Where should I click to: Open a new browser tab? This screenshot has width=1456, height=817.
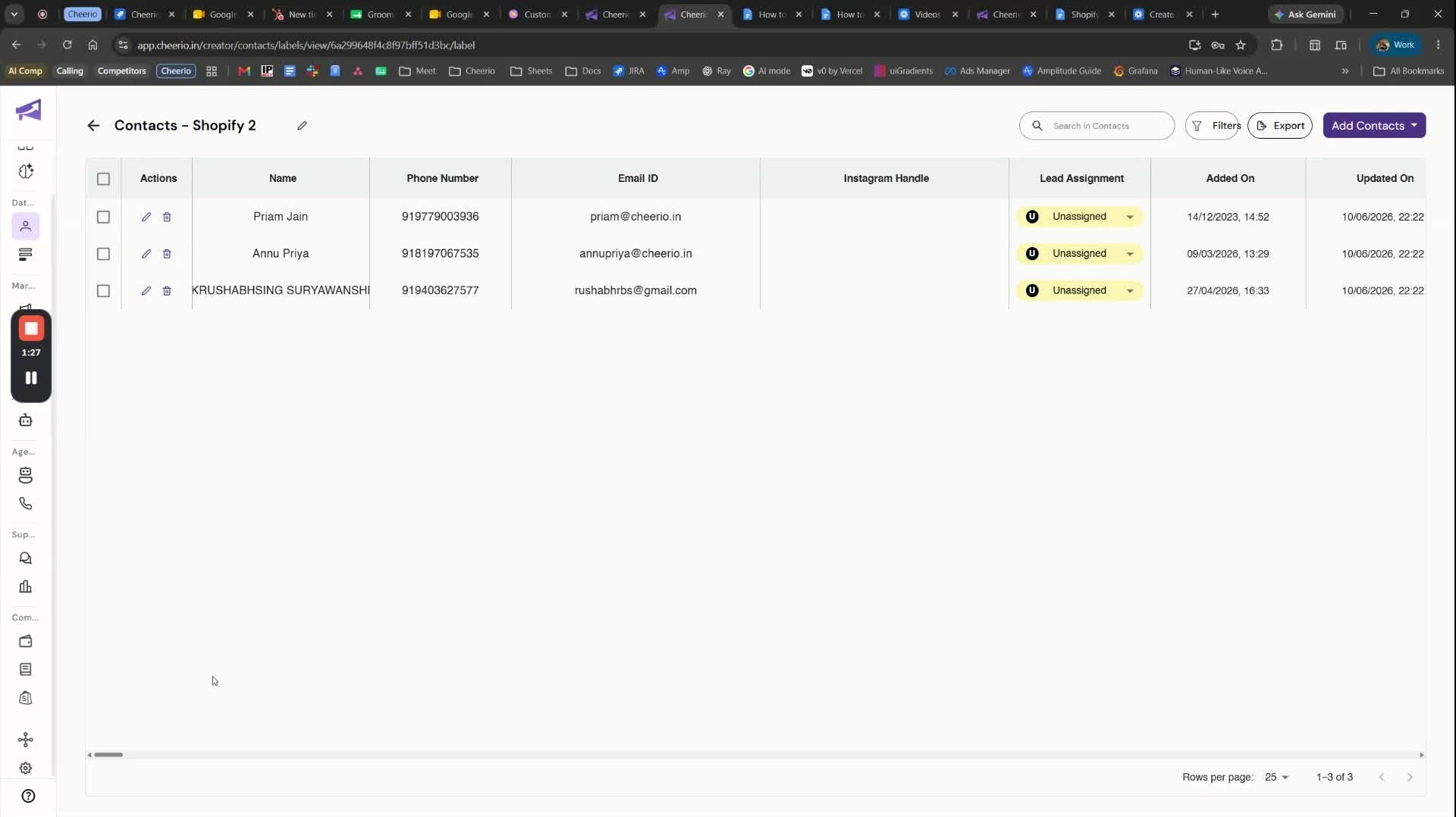tap(1215, 14)
